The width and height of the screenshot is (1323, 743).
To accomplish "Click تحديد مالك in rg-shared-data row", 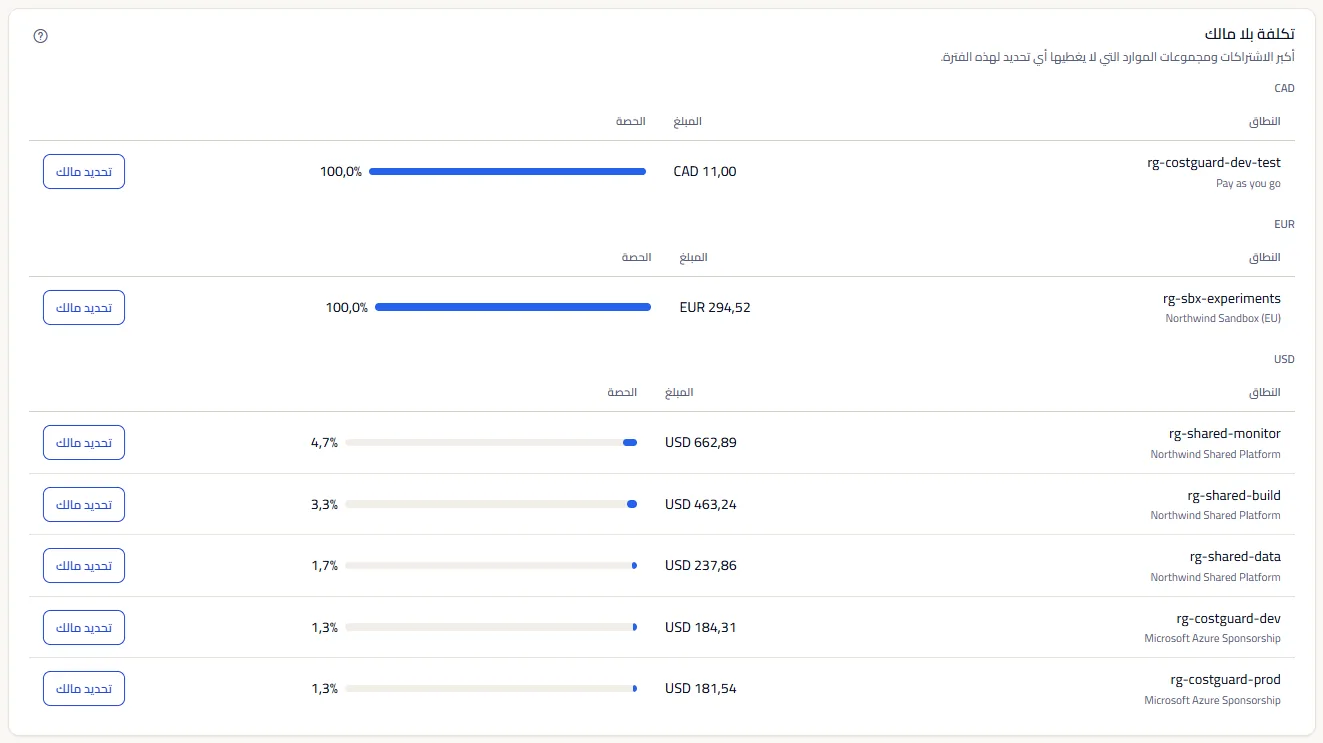I will click(x=84, y=565).
